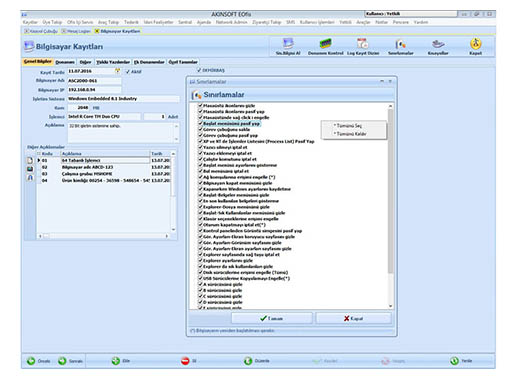Switch to the Yüklü Yazılımlar tab
The width and height of the screenshot is (510, 380).
[113, 62]
